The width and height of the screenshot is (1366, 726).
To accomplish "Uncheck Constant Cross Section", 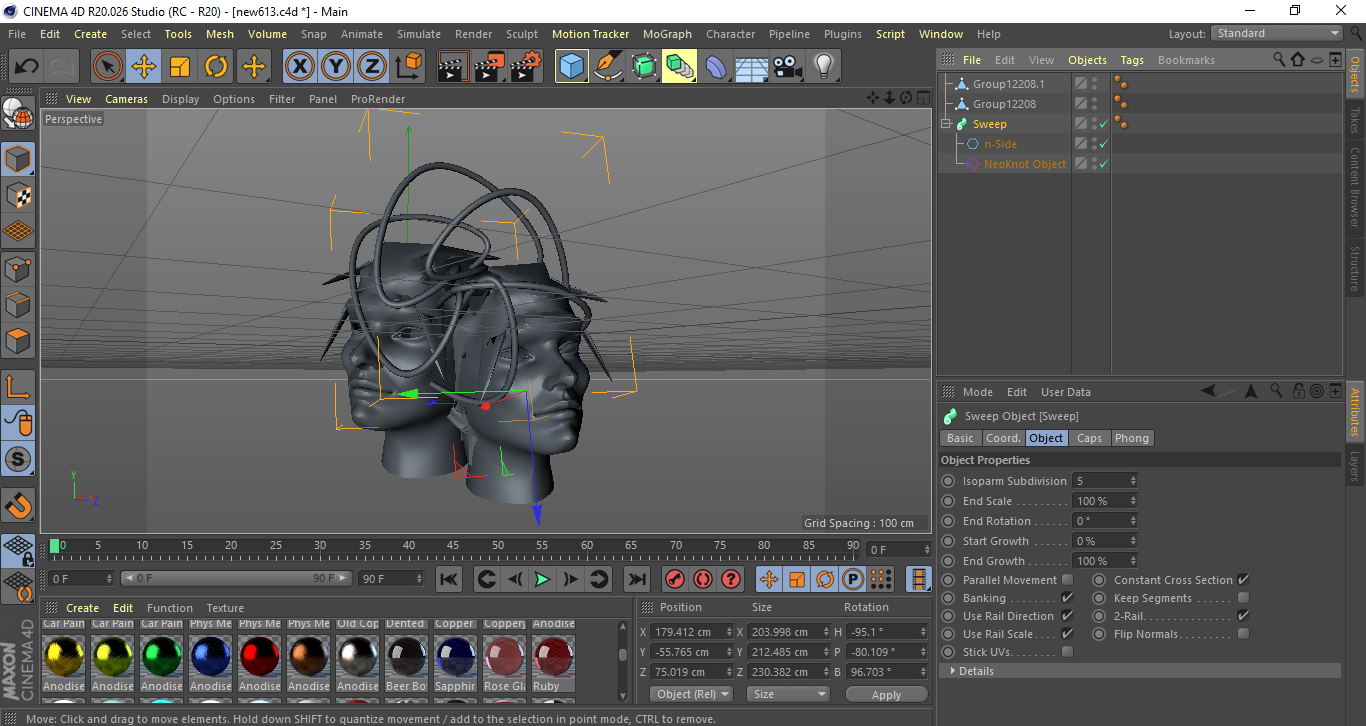I will point(1243,580).
